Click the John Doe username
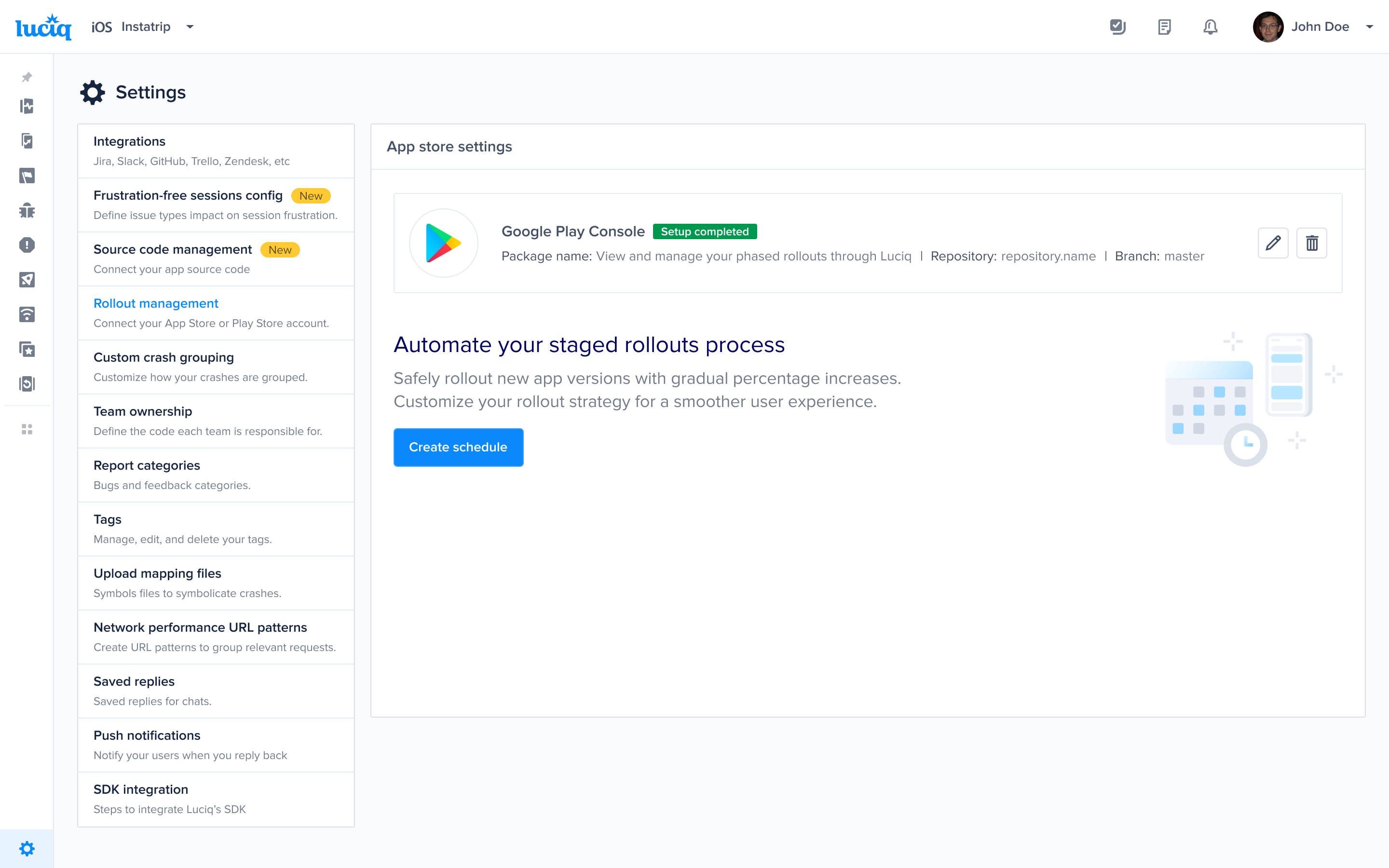Image resolution: width=1389 pixels, height=868 pixels. (1320, 27)
